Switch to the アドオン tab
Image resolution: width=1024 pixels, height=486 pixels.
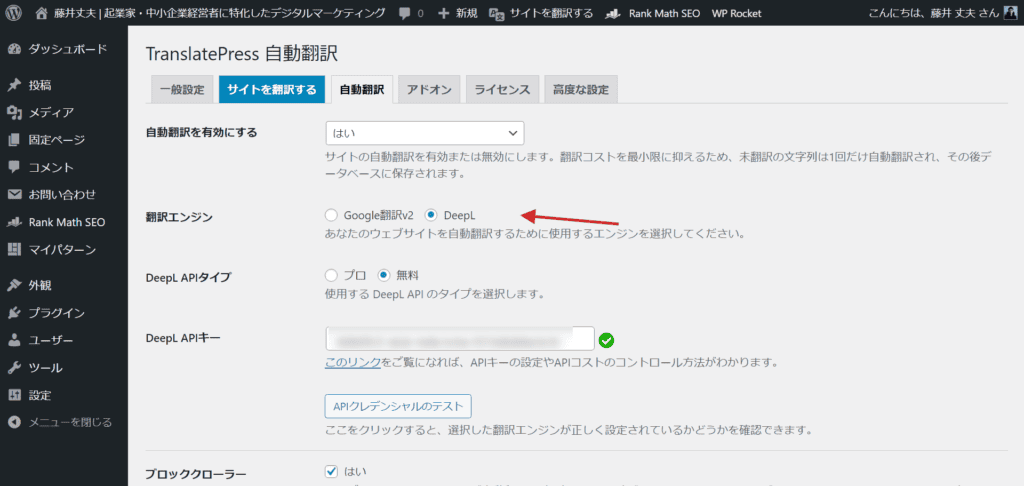coord(429,89)
